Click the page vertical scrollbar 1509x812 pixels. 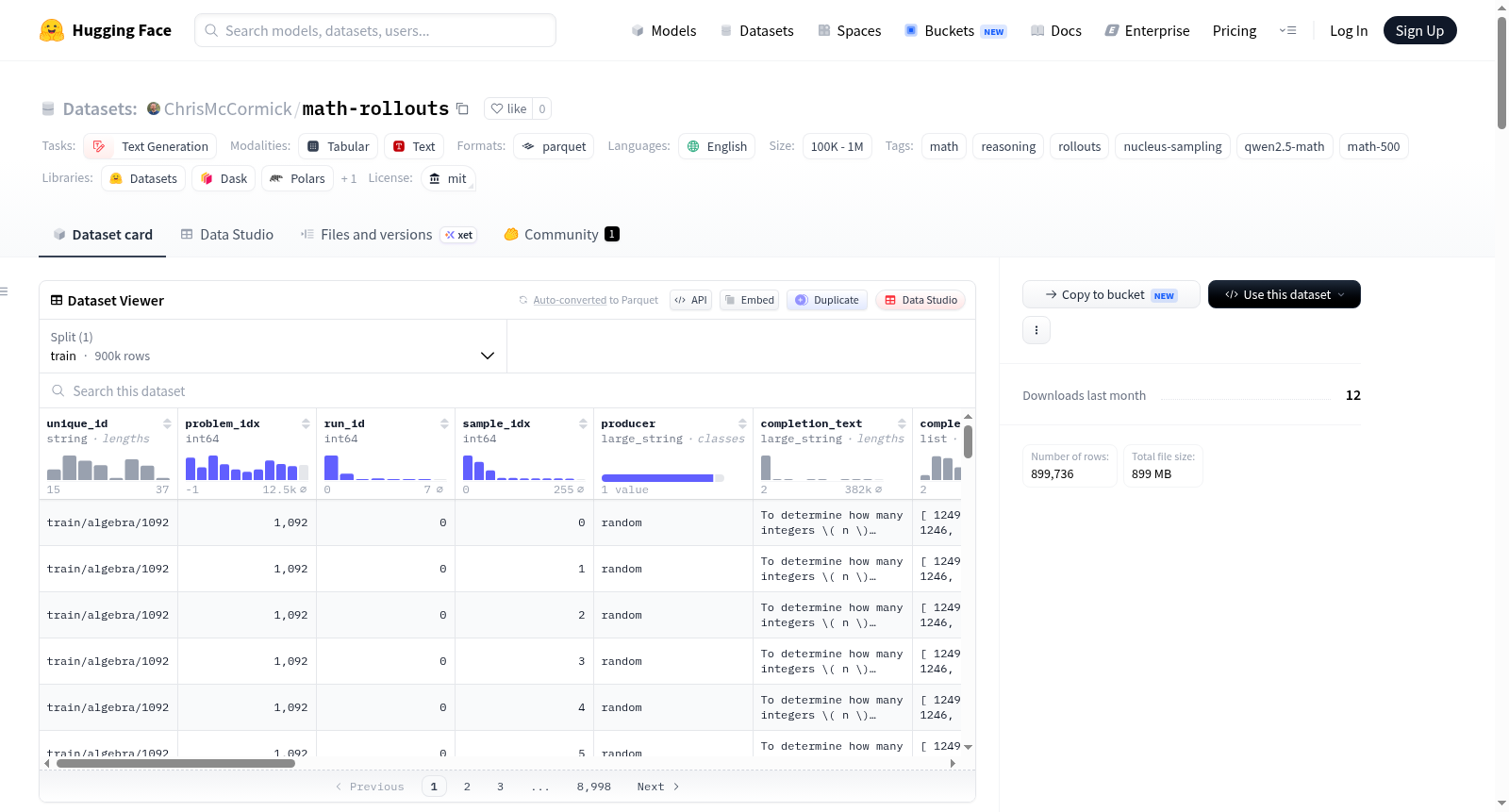click(x=1501, y=73)
